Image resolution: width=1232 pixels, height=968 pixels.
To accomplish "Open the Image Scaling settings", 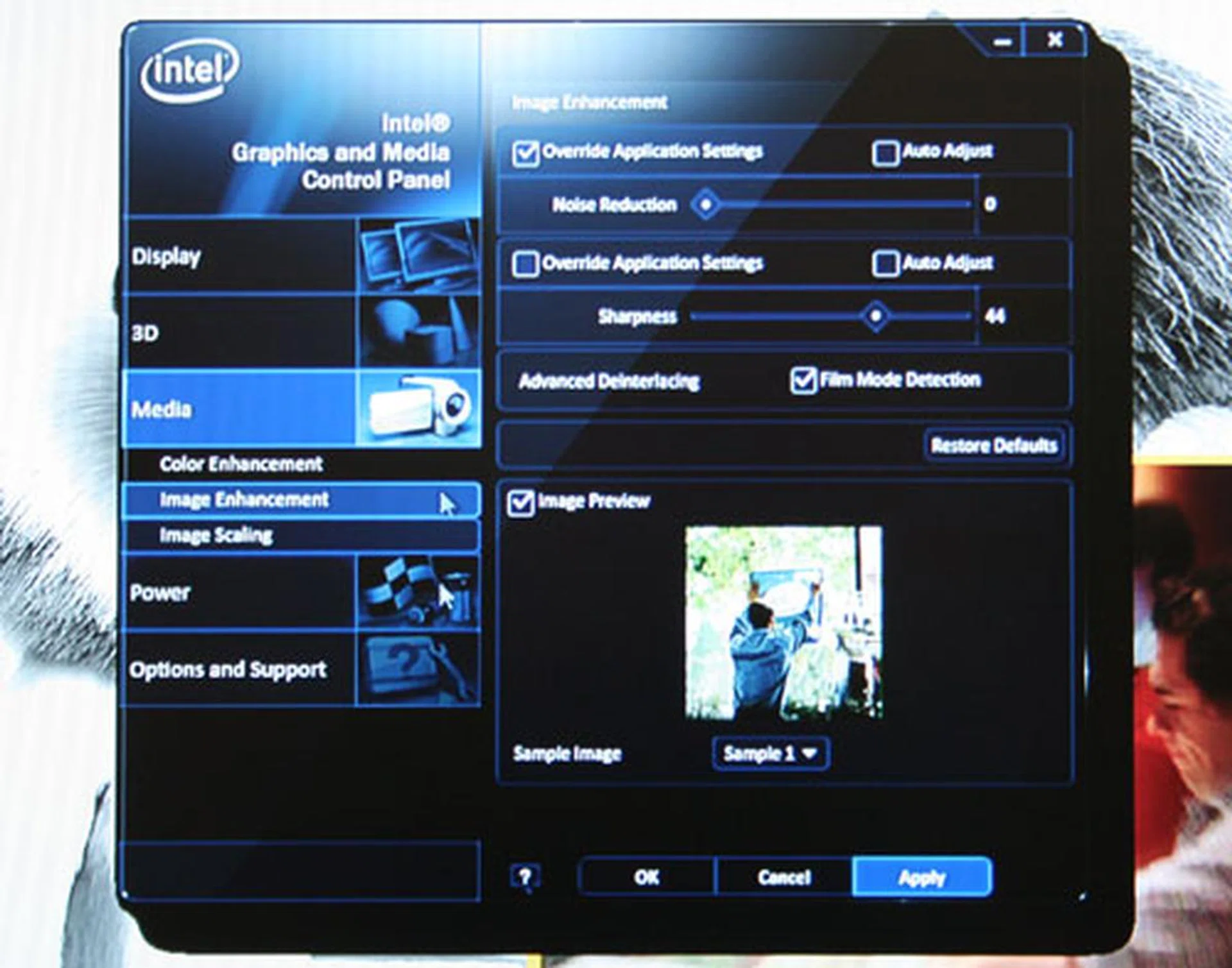I will pos(216,534).
